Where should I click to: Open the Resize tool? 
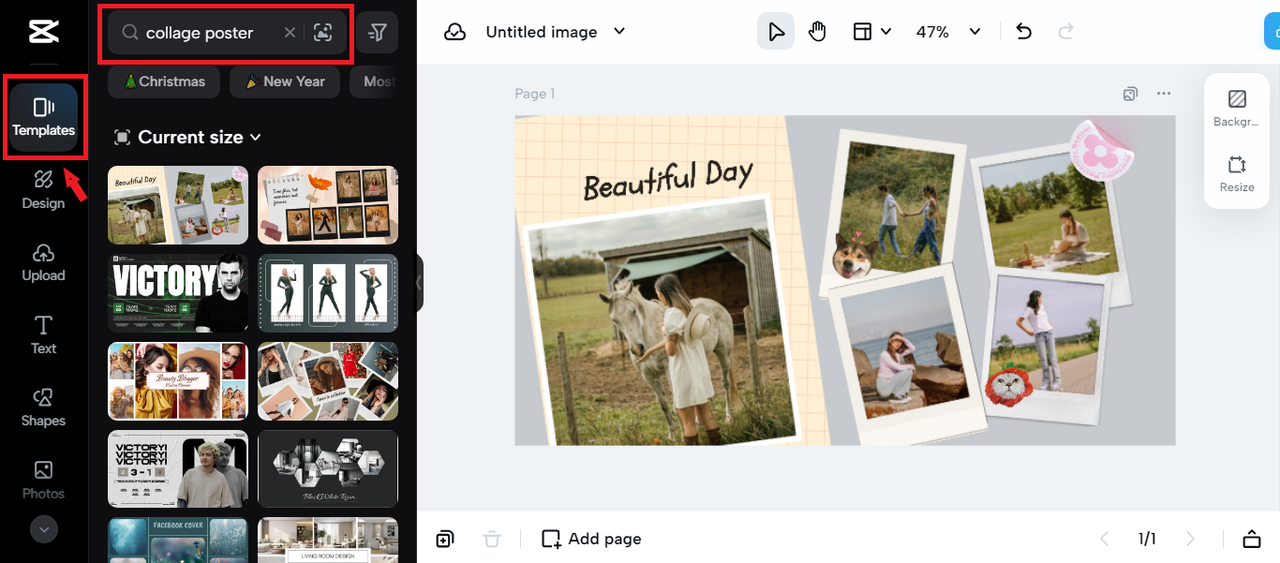point(1237,173)
